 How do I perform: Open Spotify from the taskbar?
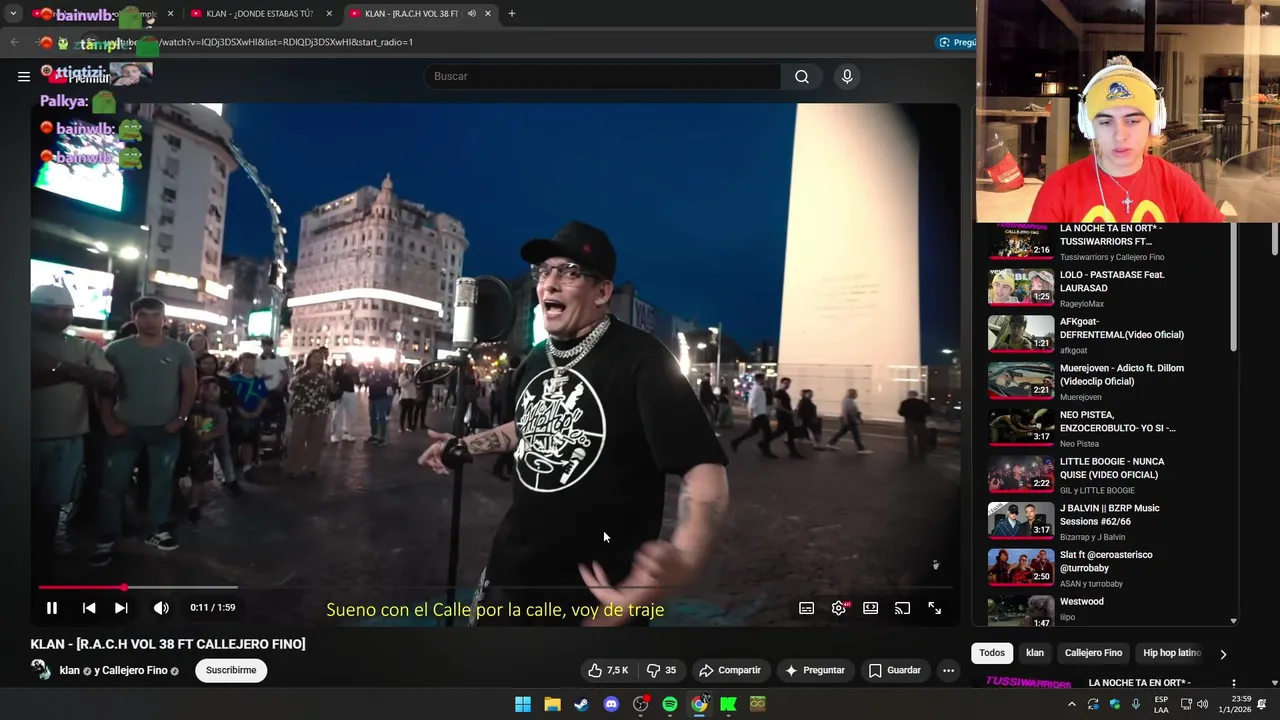[670, 704]
